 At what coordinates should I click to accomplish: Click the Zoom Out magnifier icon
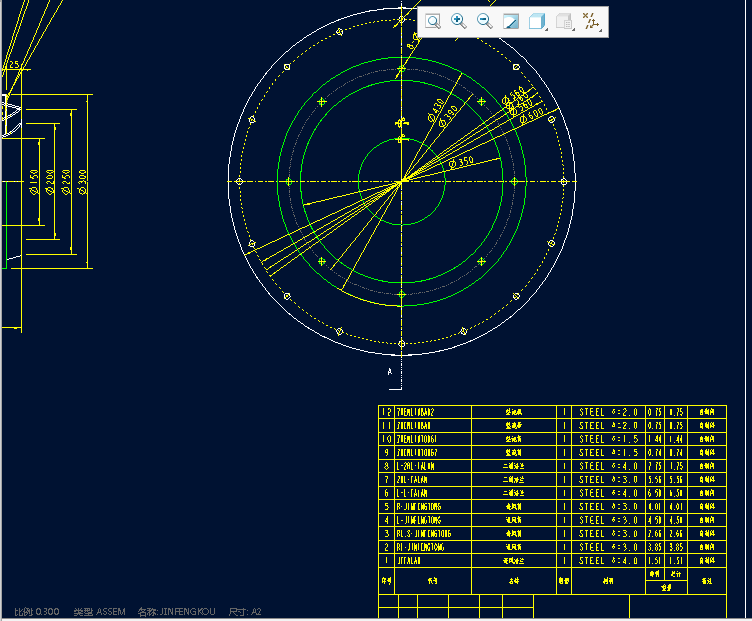point(484,21)
